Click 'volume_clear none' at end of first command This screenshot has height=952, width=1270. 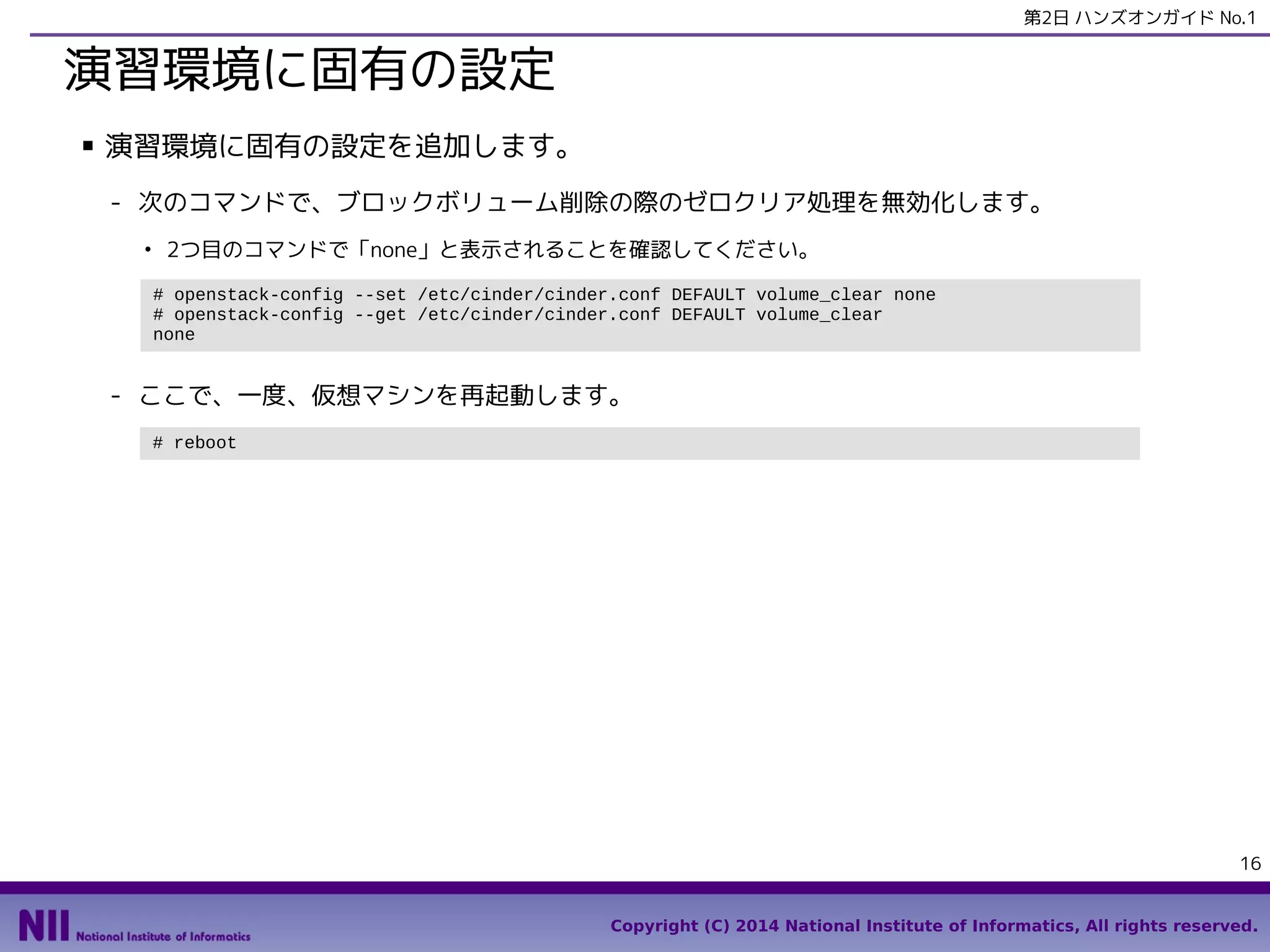[x=845, y=295]
